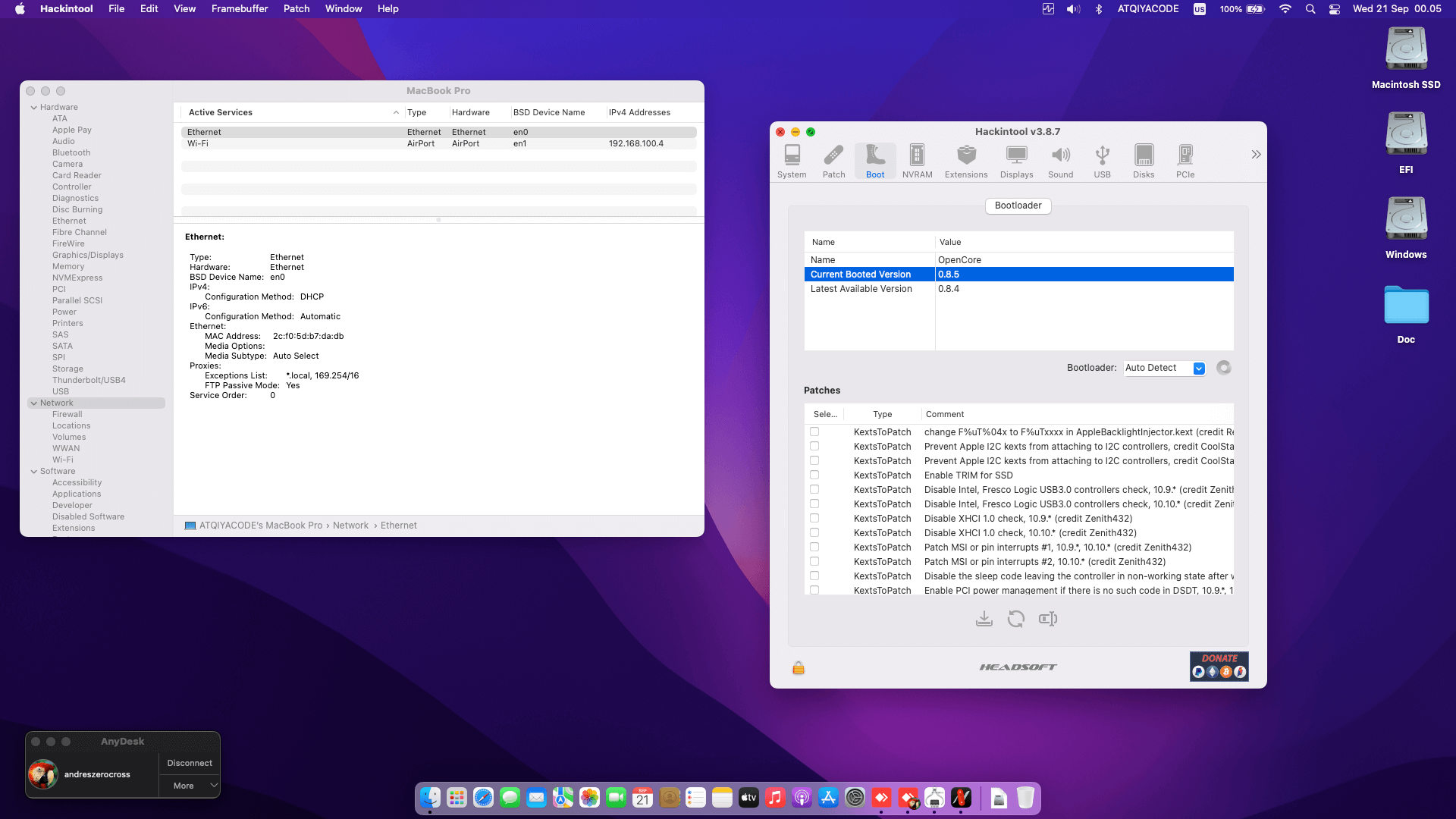Open the NVRAM toolbar icon
The image size is (1456, 819).
coord(917,162)
